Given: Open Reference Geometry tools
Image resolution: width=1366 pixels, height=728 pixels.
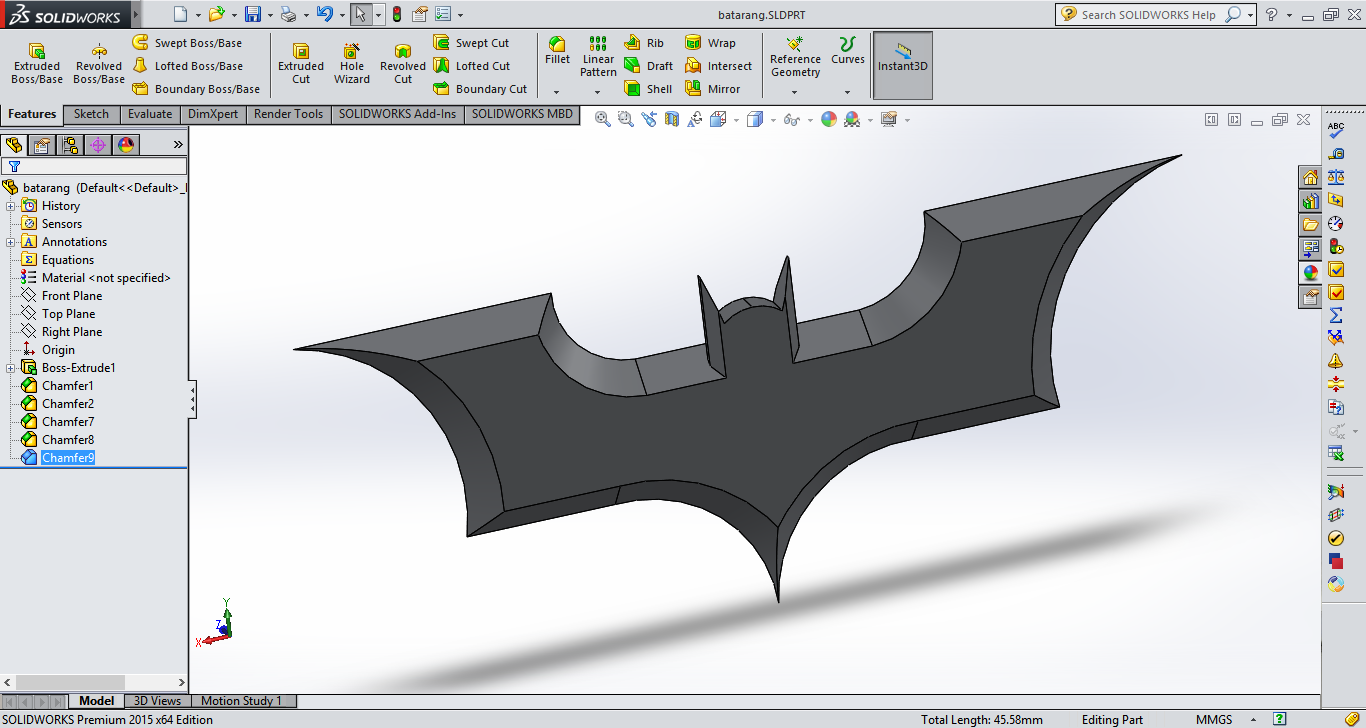Looking at the screenshot, I should [795, 57].
